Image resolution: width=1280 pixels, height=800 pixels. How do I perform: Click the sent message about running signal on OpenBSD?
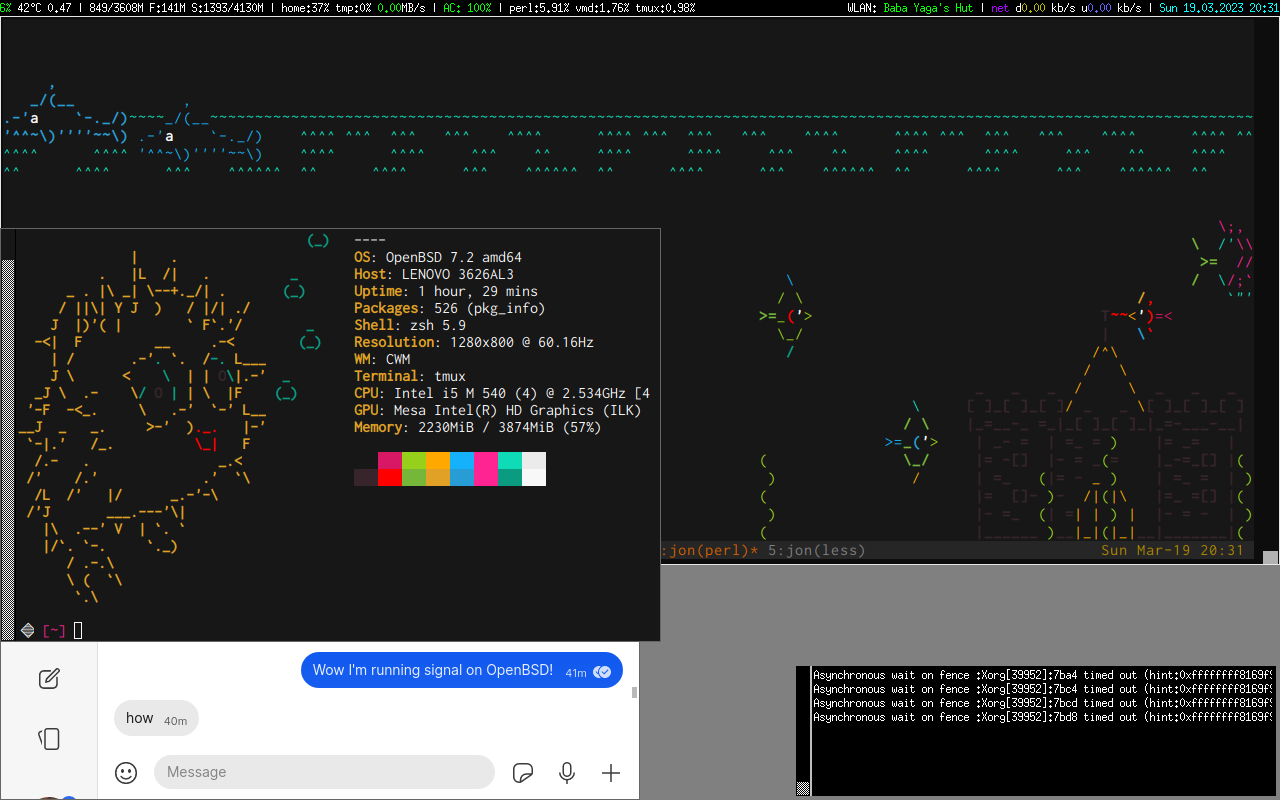pyautogui.click(x=432, y=670)
